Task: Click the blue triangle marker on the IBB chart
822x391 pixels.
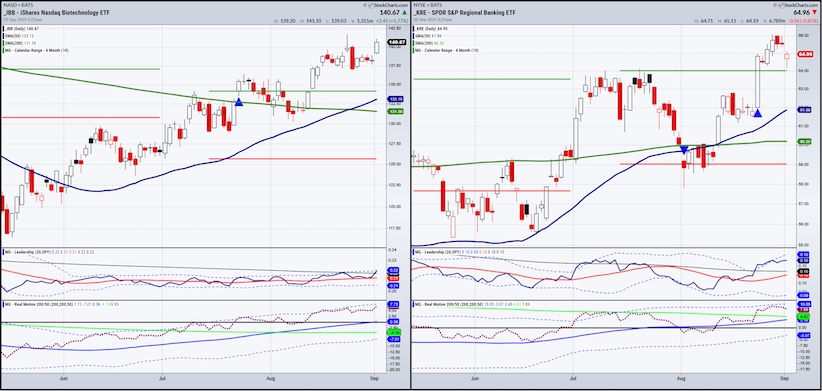Action: pyautogui.click(x=239, y=102)
